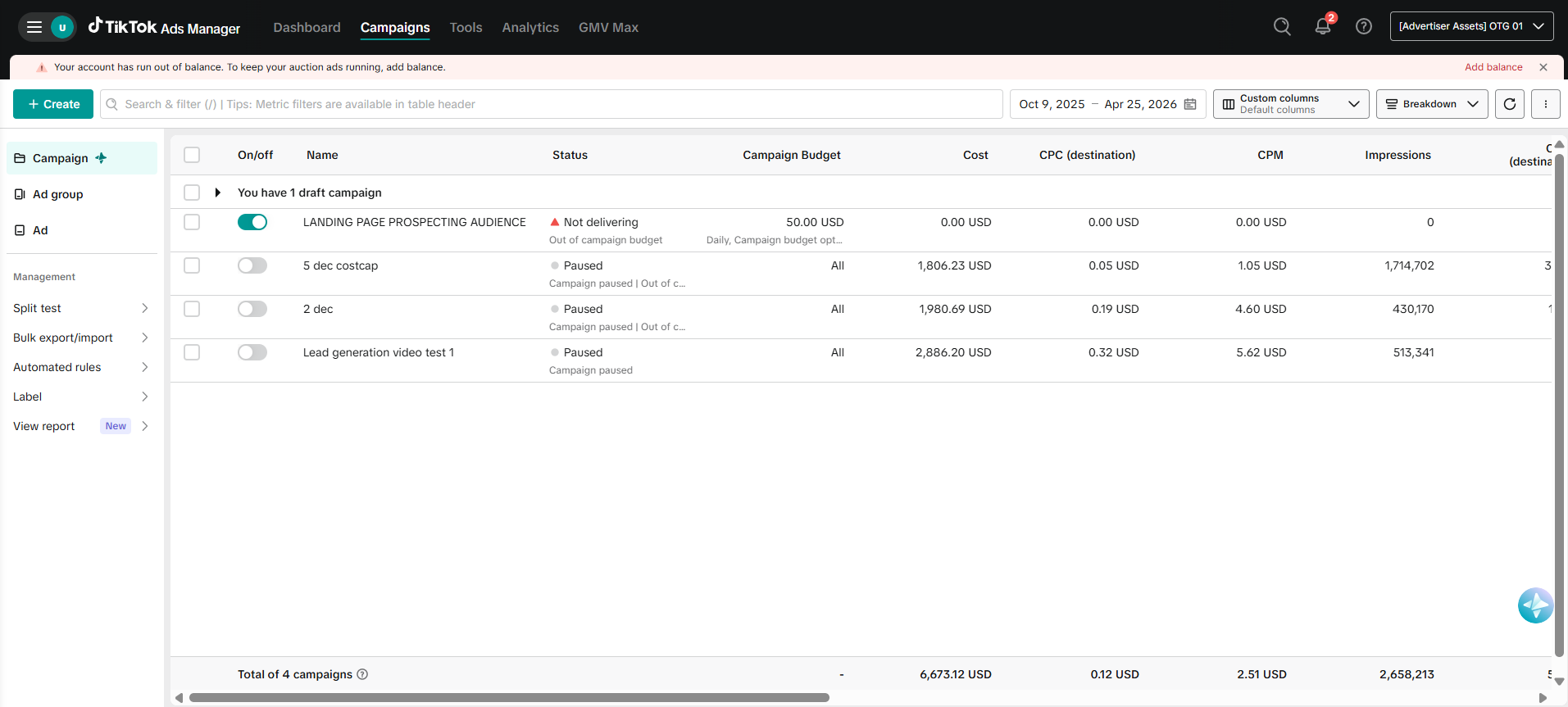Turn on Lead generation video test 1 toggle
This screenshot has width=1568, height=707.
[x=252, y=352]
